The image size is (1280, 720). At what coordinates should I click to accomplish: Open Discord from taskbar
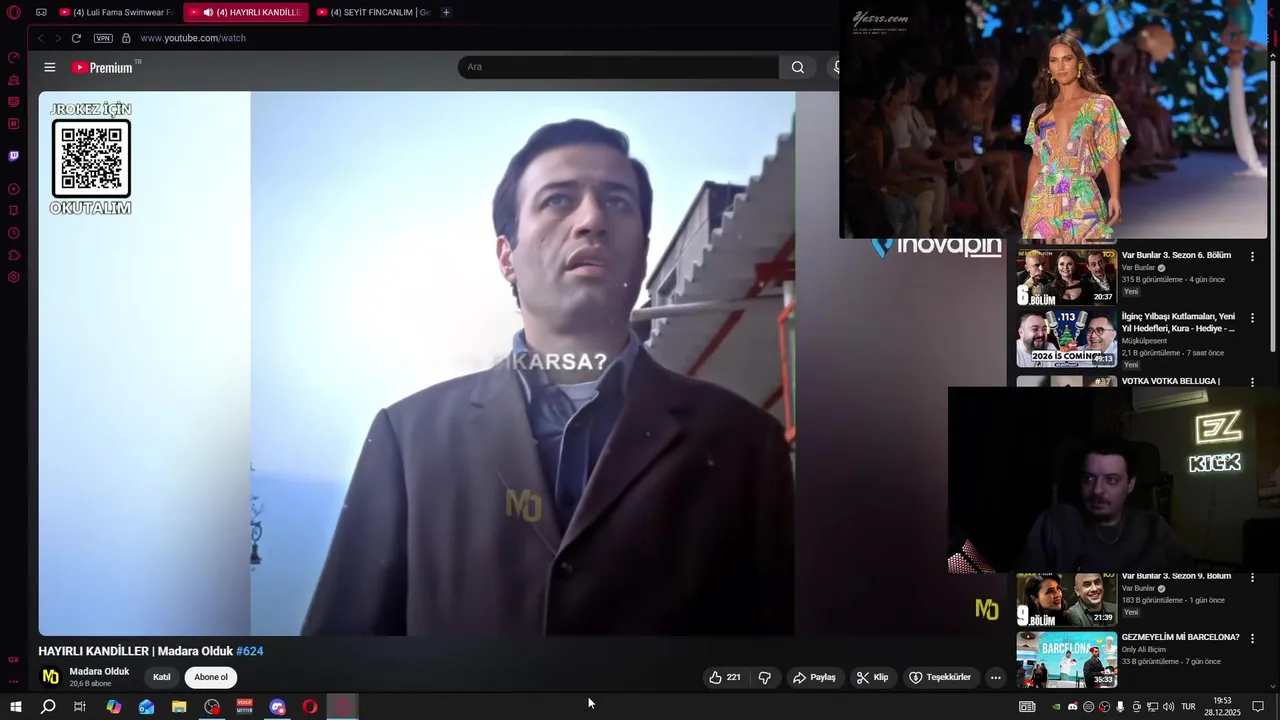(x=277, y=707)
